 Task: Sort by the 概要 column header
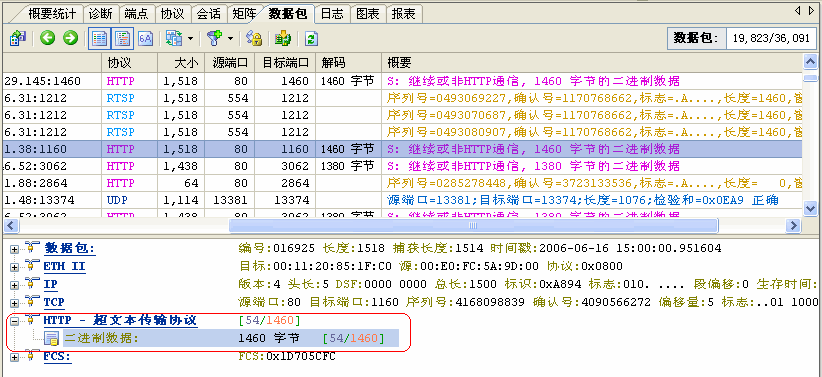point(592,63)
